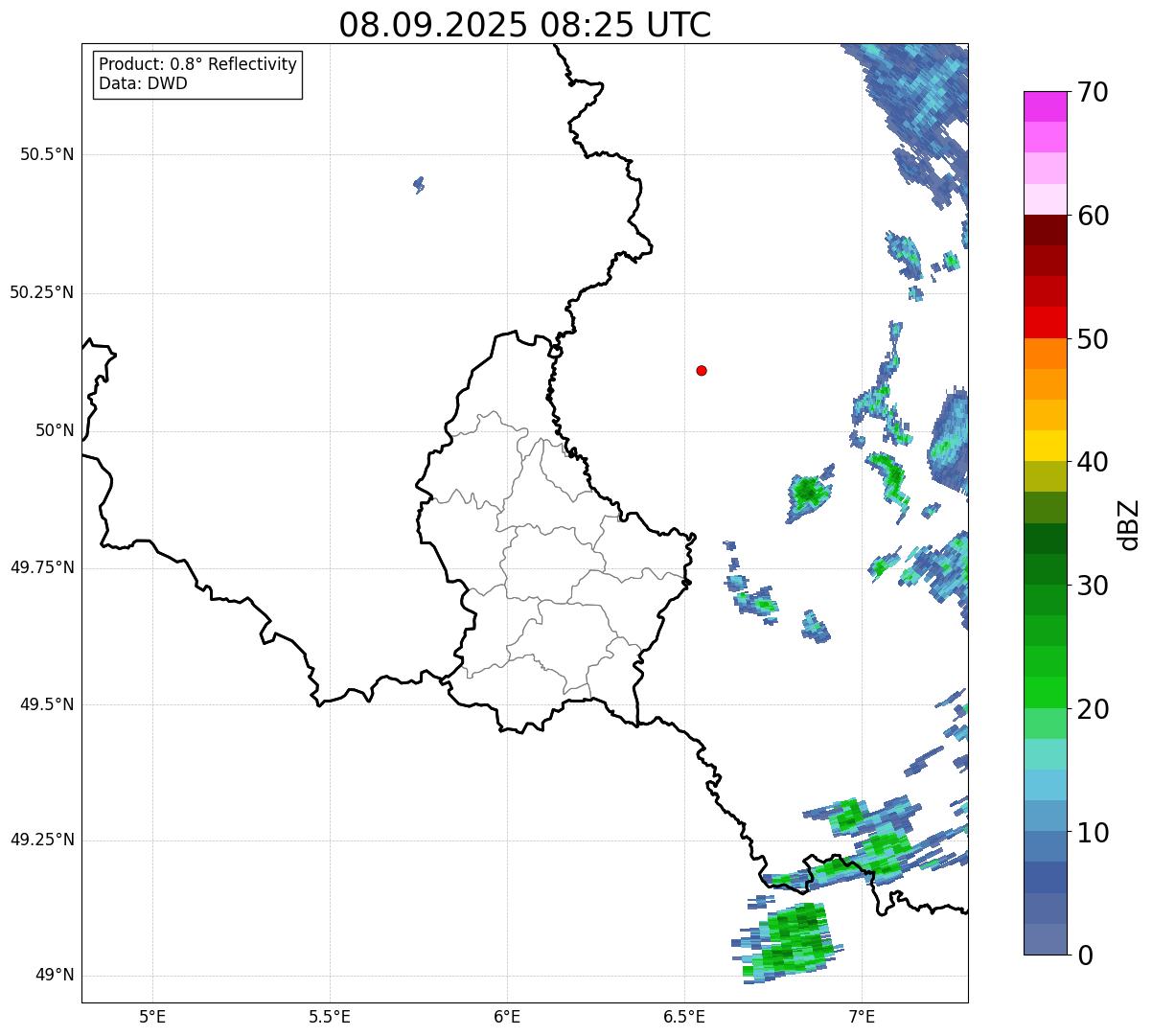Click the title '08.09.2025 08:25 UTC'
Screen dimensions: 1152x1036
pos(525,24)
